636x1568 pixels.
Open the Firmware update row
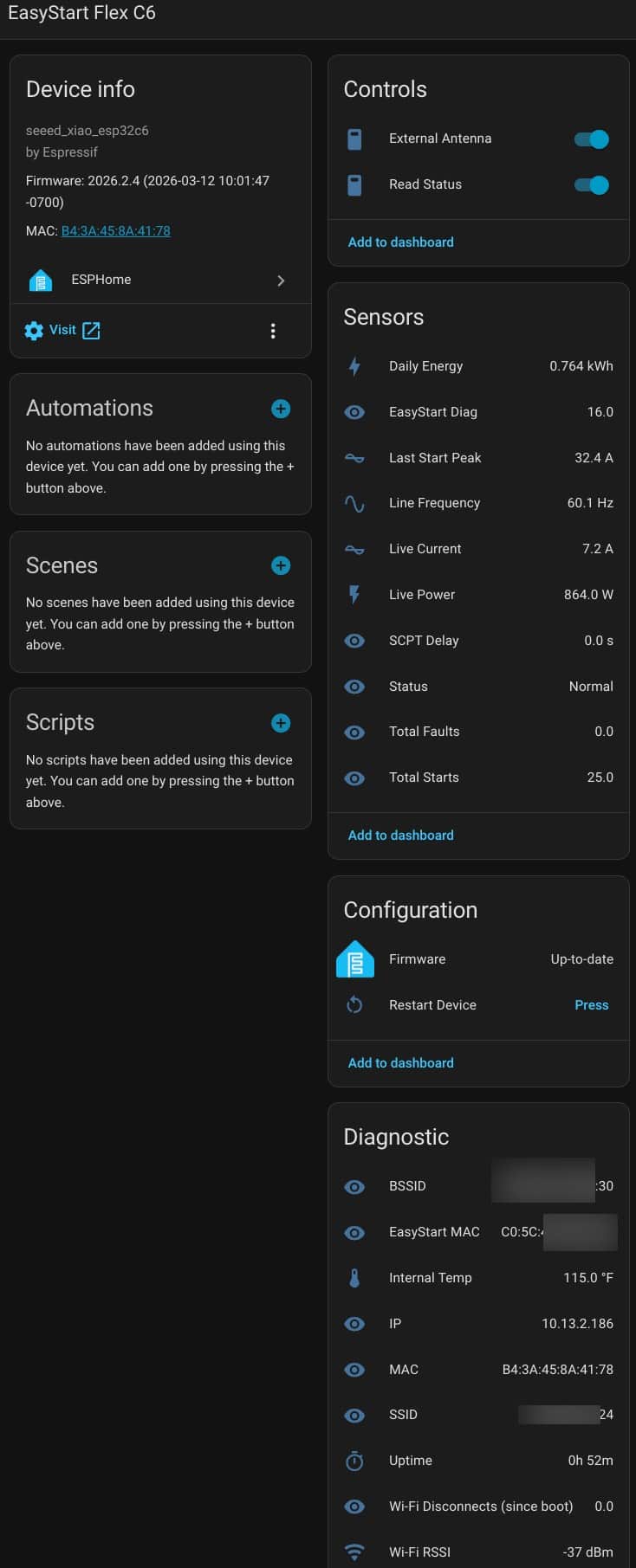[478, 959]
